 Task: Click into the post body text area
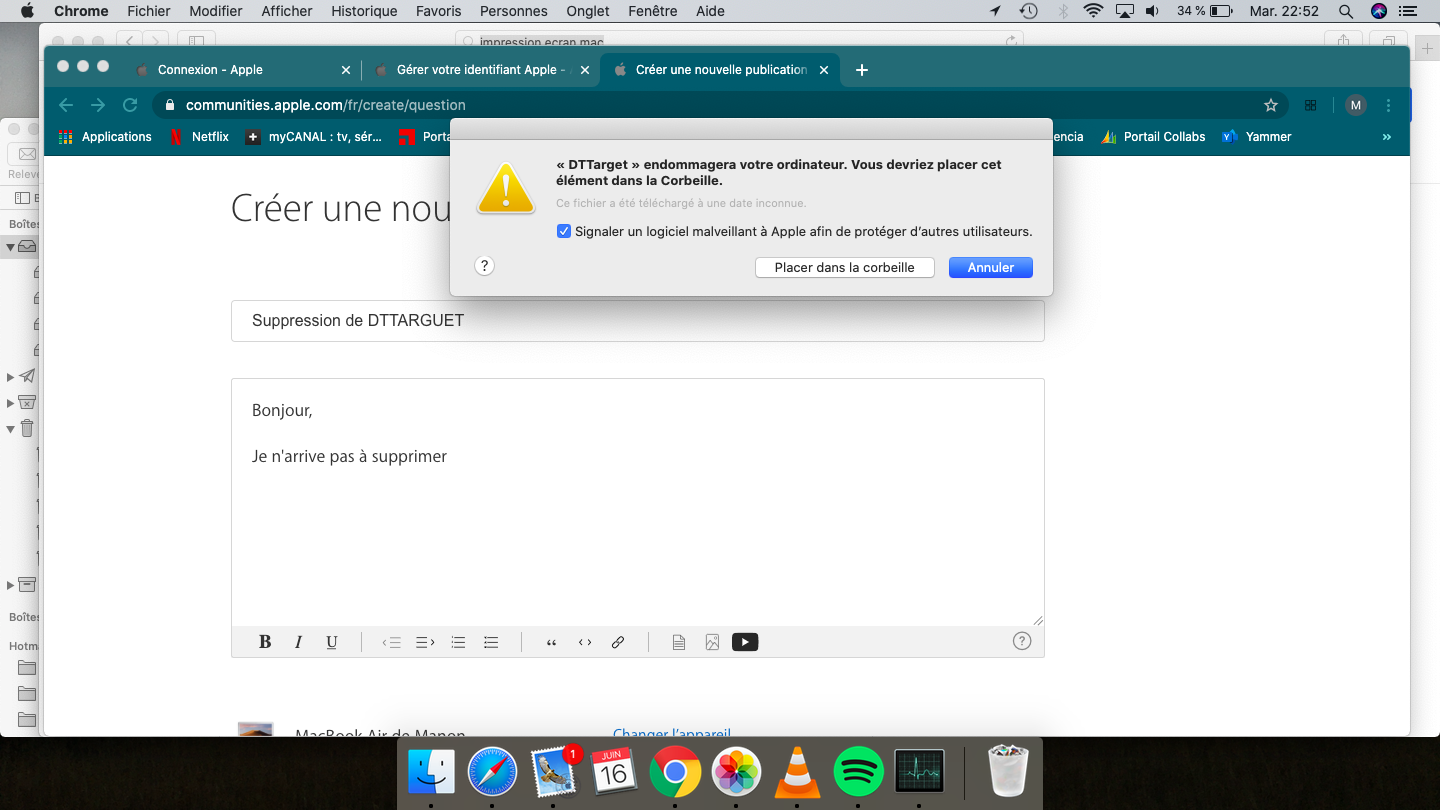638,502
